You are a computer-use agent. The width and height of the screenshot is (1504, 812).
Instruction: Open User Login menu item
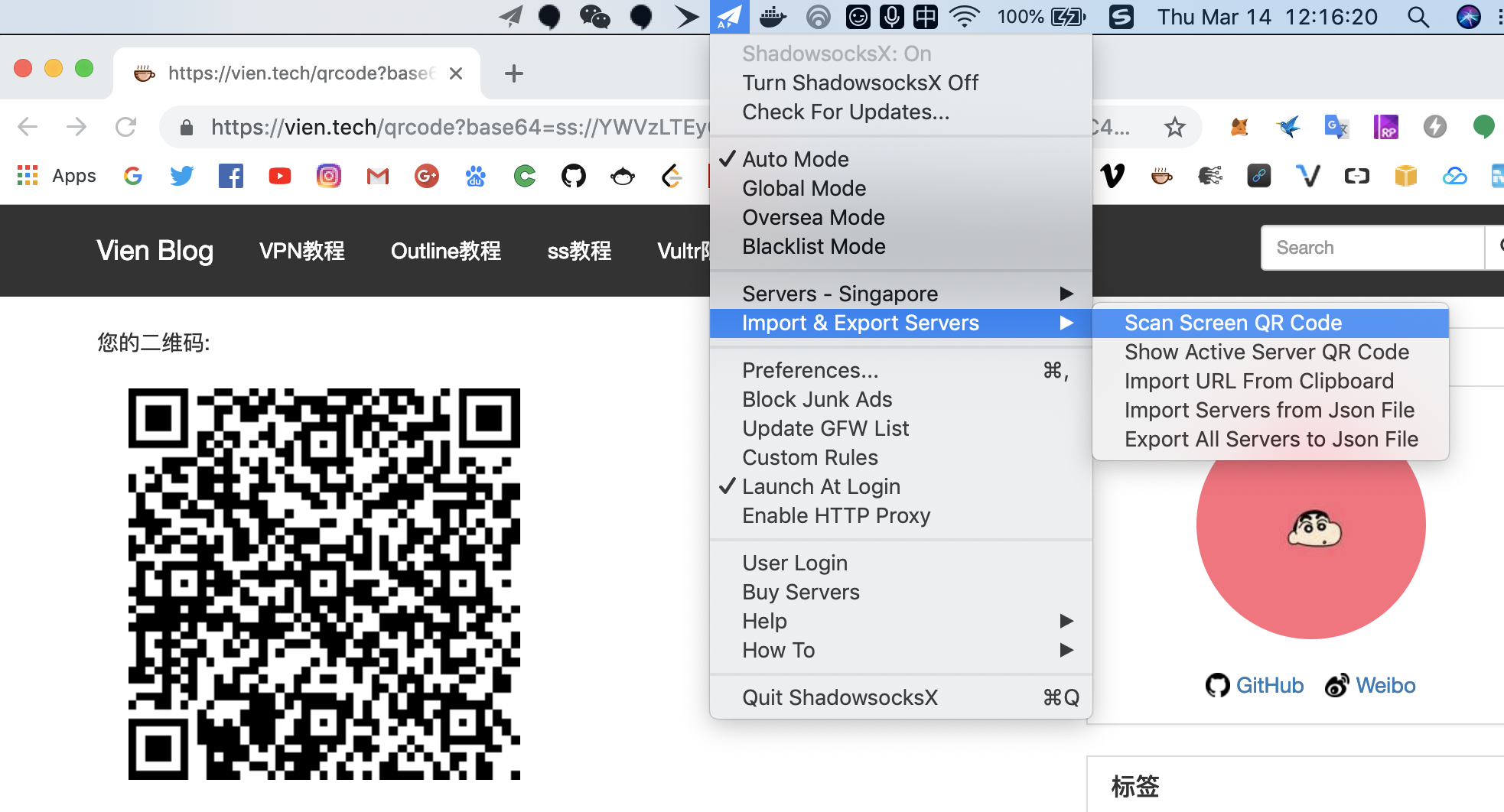click(901, 563)
